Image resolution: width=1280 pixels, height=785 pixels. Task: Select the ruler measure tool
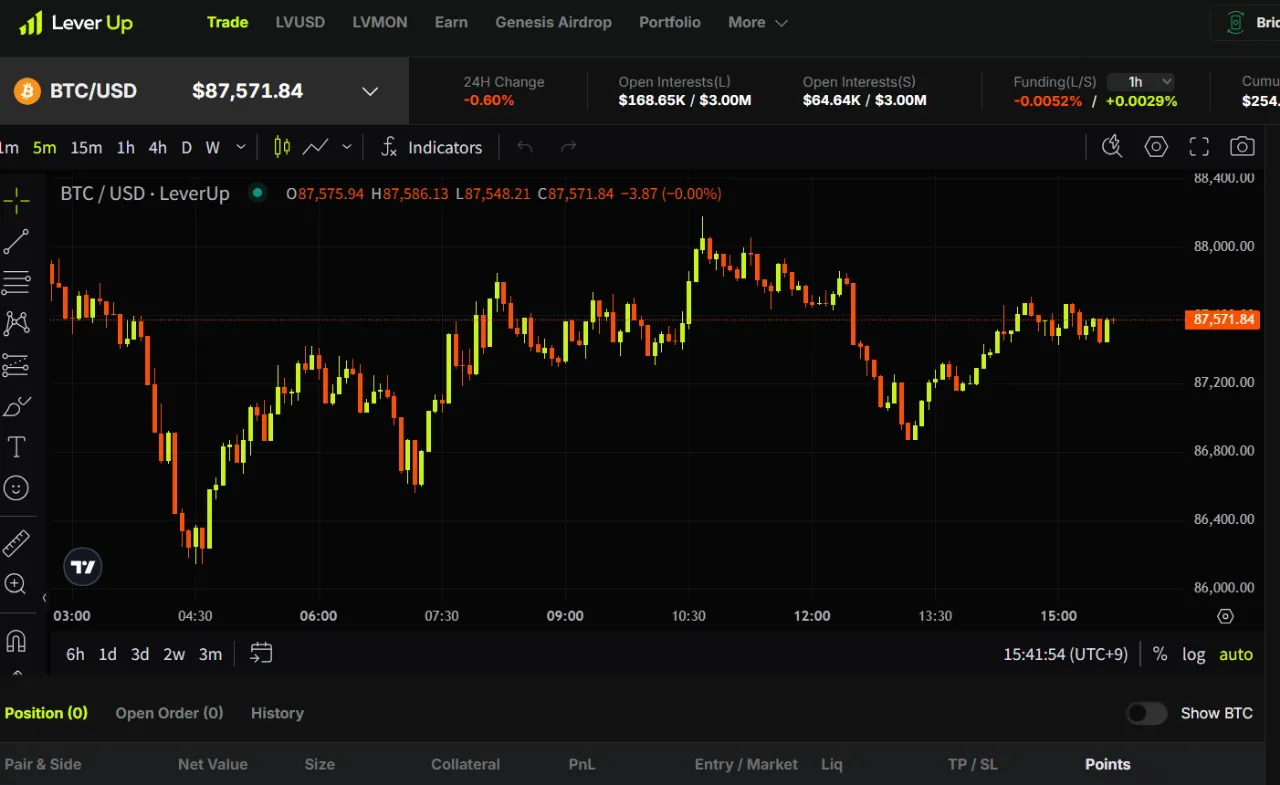16,544
